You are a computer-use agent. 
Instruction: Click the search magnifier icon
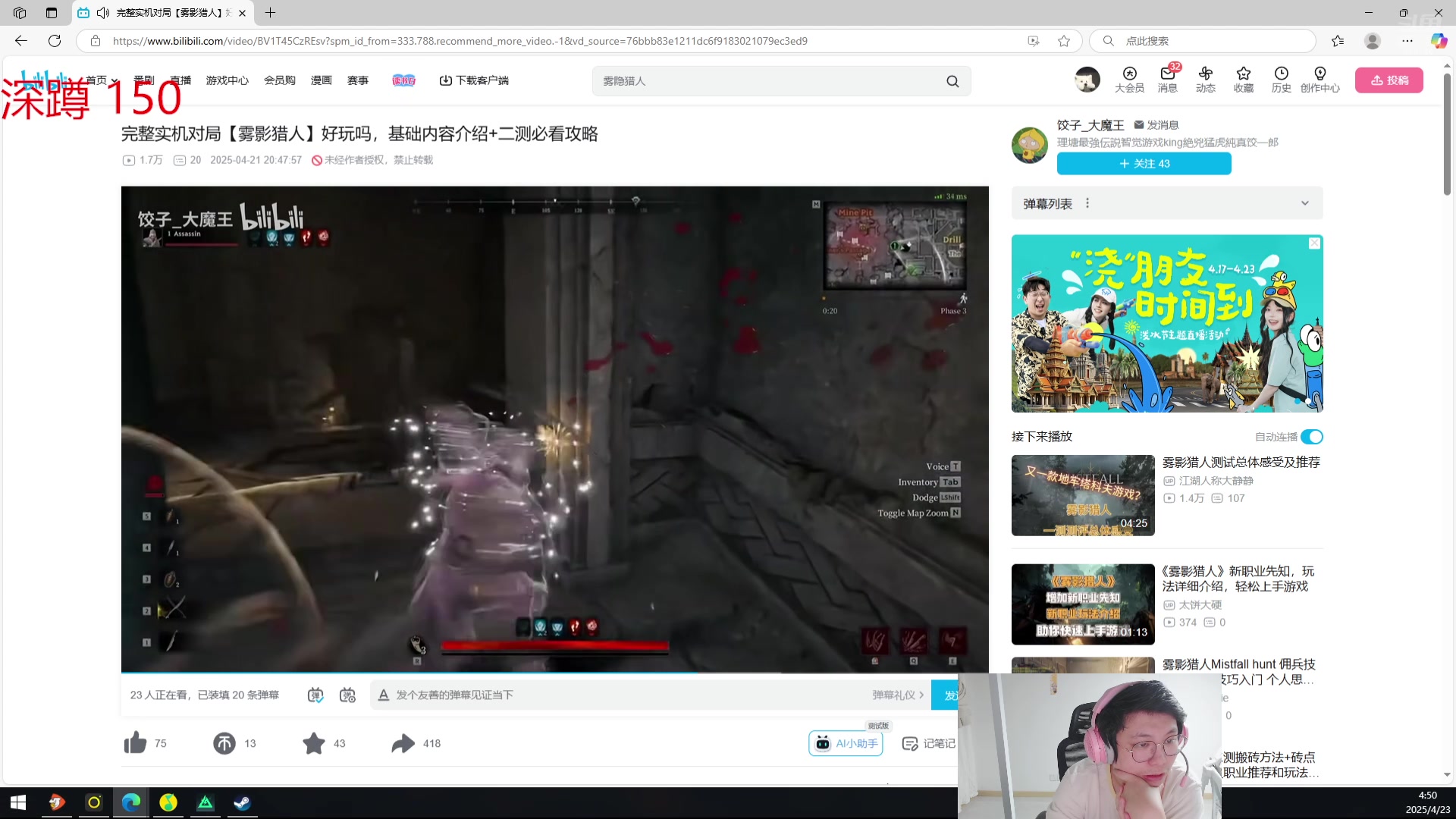952,81
